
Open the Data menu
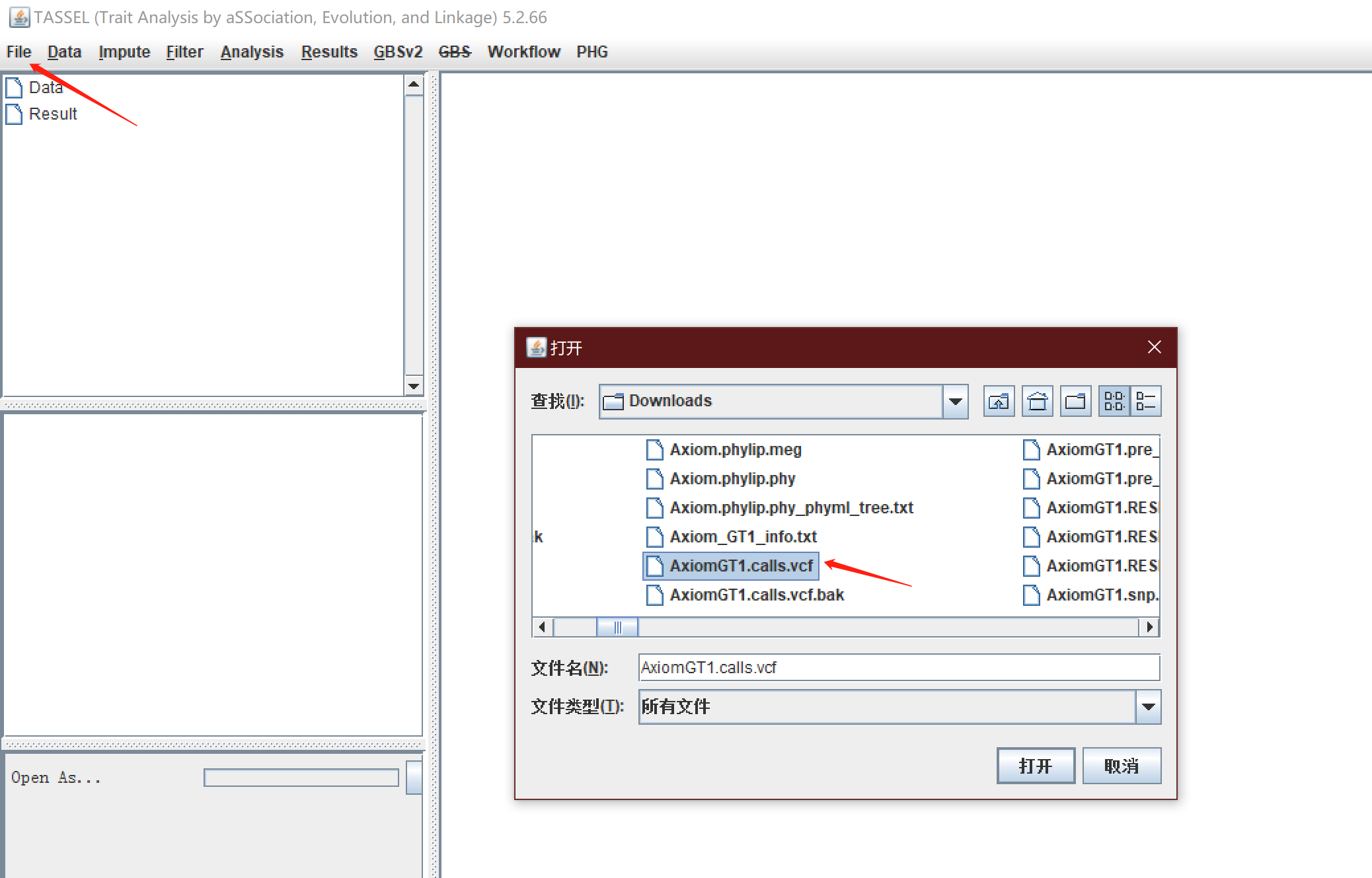click(x=64, y=52)
